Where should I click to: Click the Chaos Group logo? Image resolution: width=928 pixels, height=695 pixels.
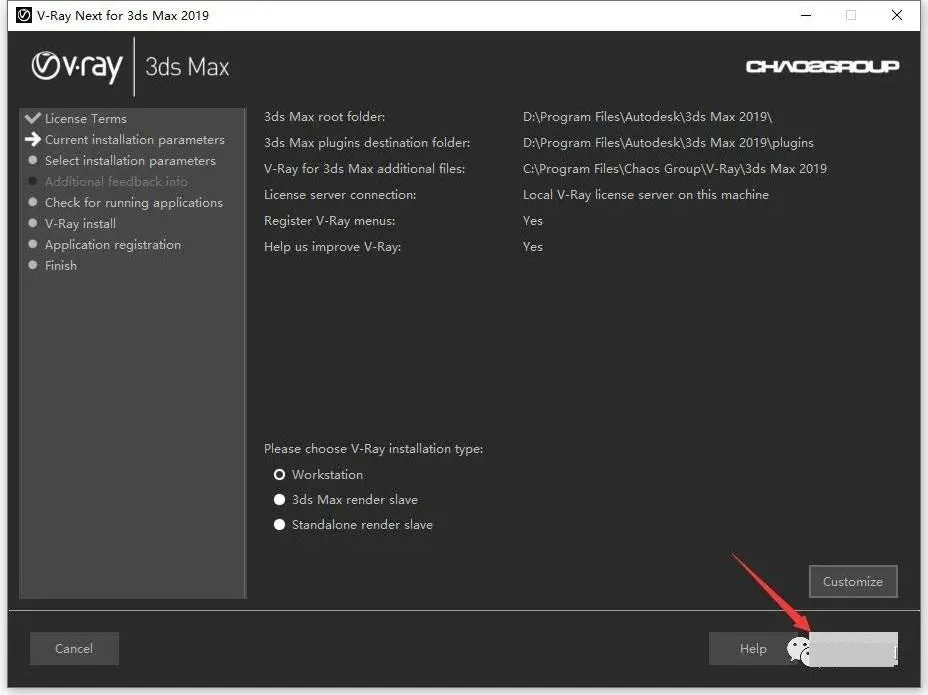[x=822, y=66]
